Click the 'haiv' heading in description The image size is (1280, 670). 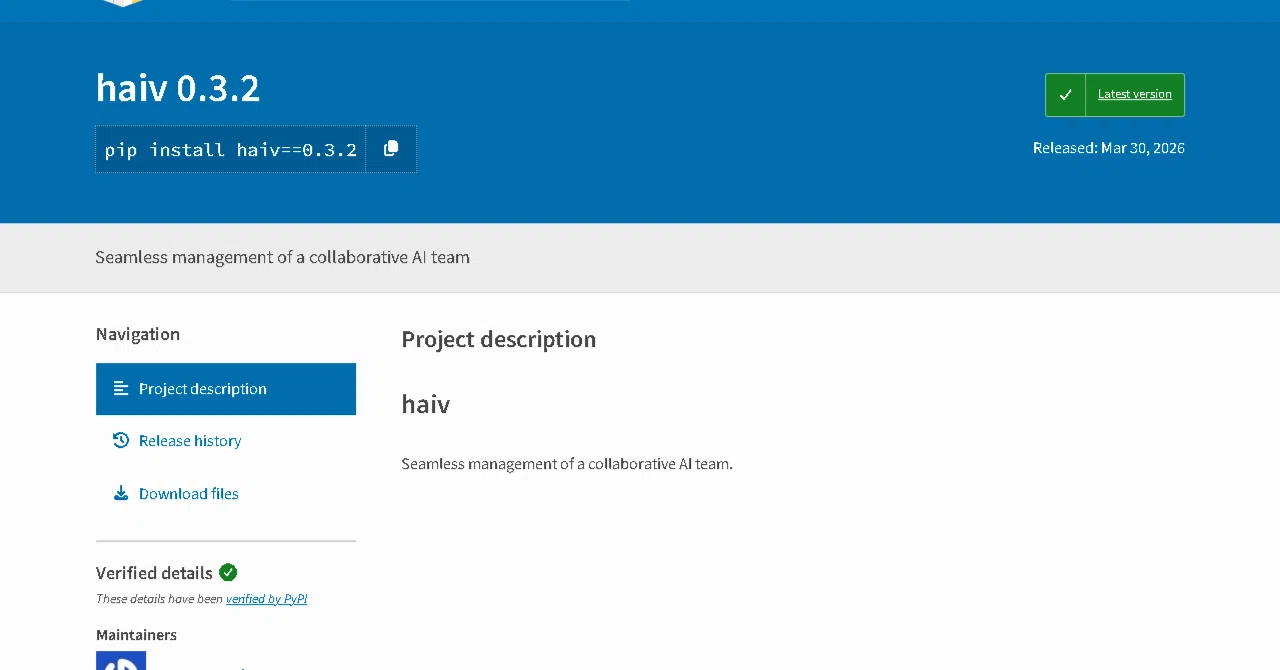(426, 404)
